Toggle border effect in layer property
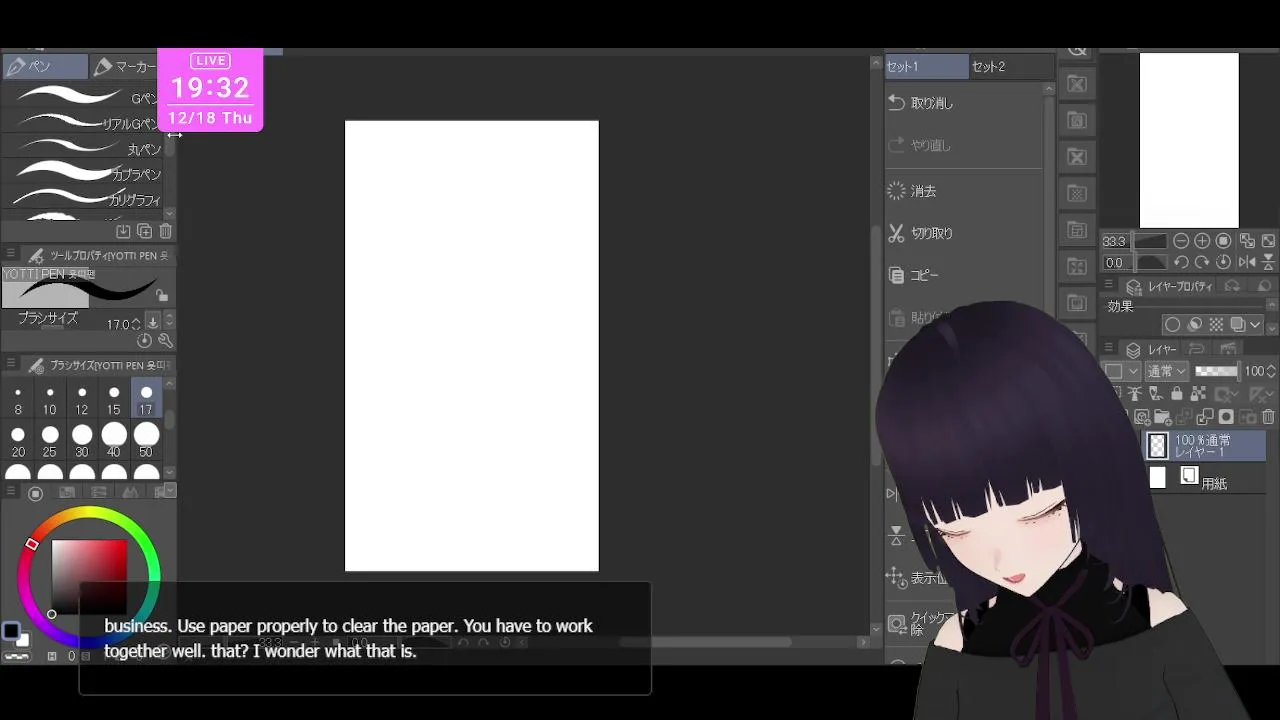 tap(1173, 325)
